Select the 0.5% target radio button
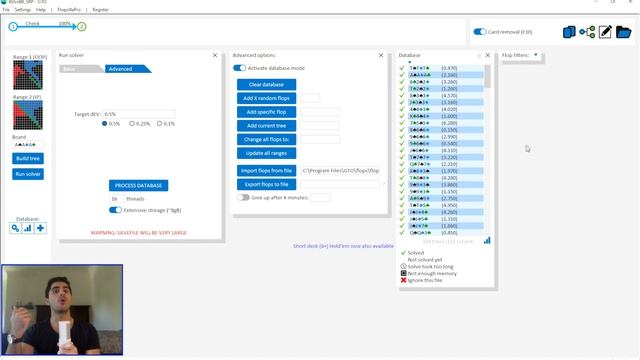Screen dimensions: 640x360 [x=104, y=124]
